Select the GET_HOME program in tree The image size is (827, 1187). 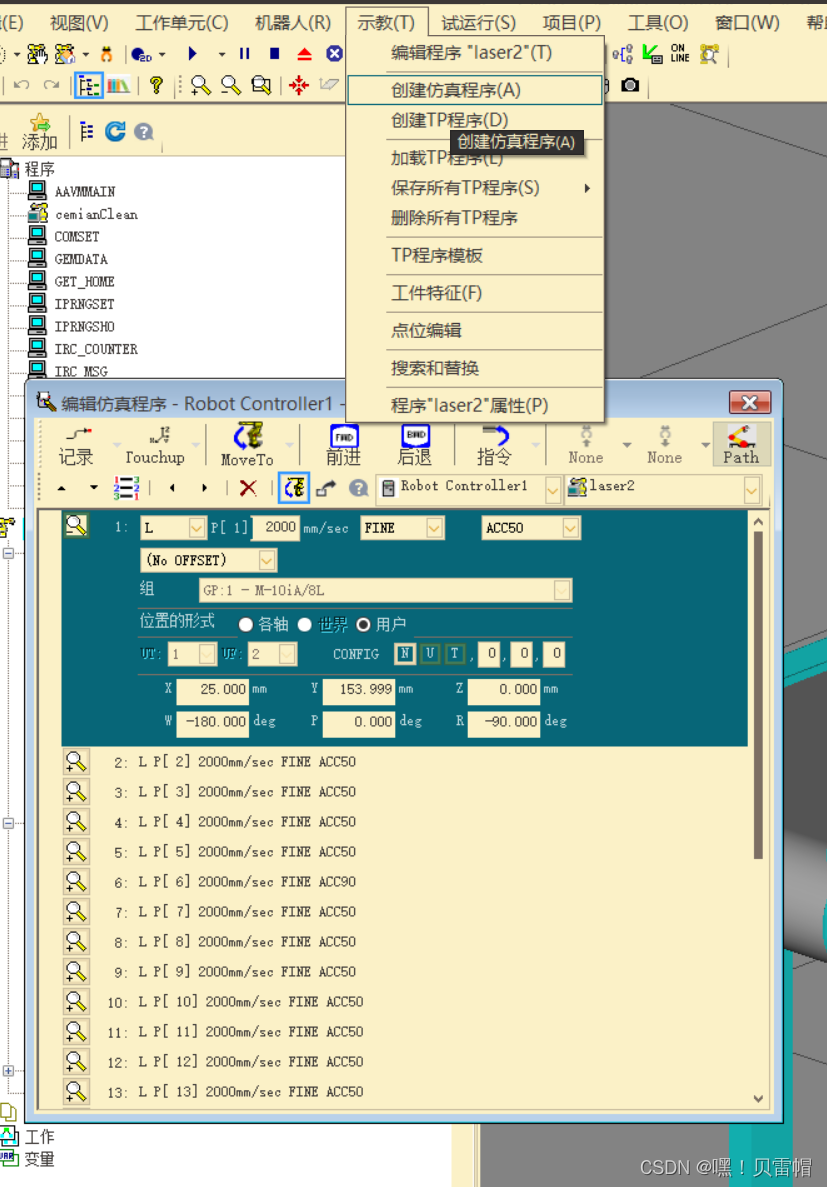click(84, 282)
